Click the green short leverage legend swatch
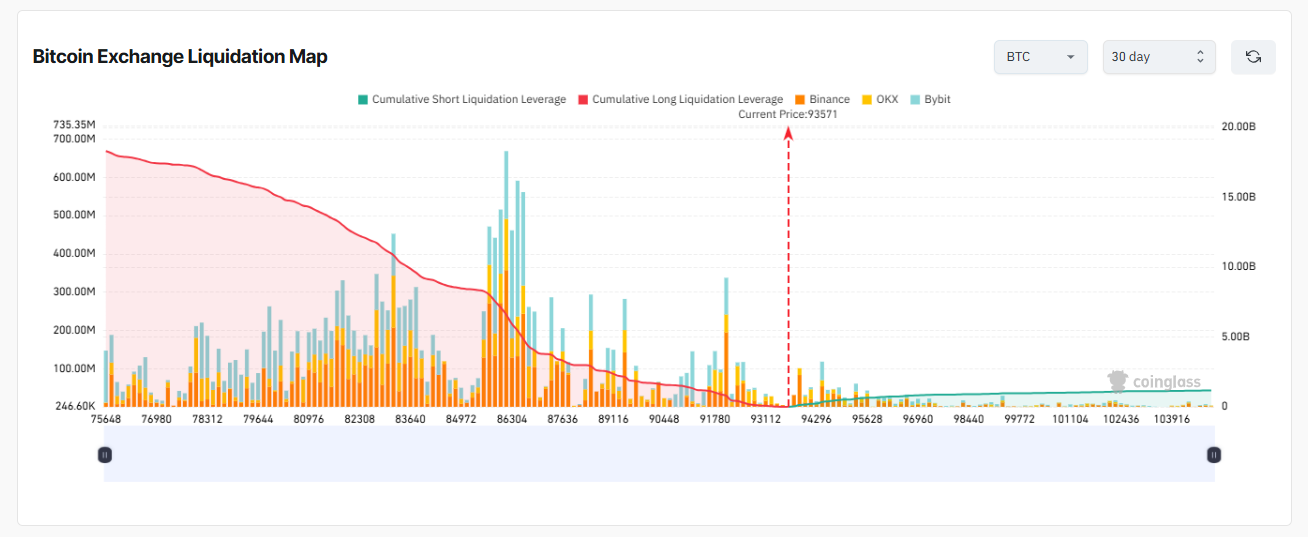The height and width of the screenshot is (537, 1308). coord(363,100)
